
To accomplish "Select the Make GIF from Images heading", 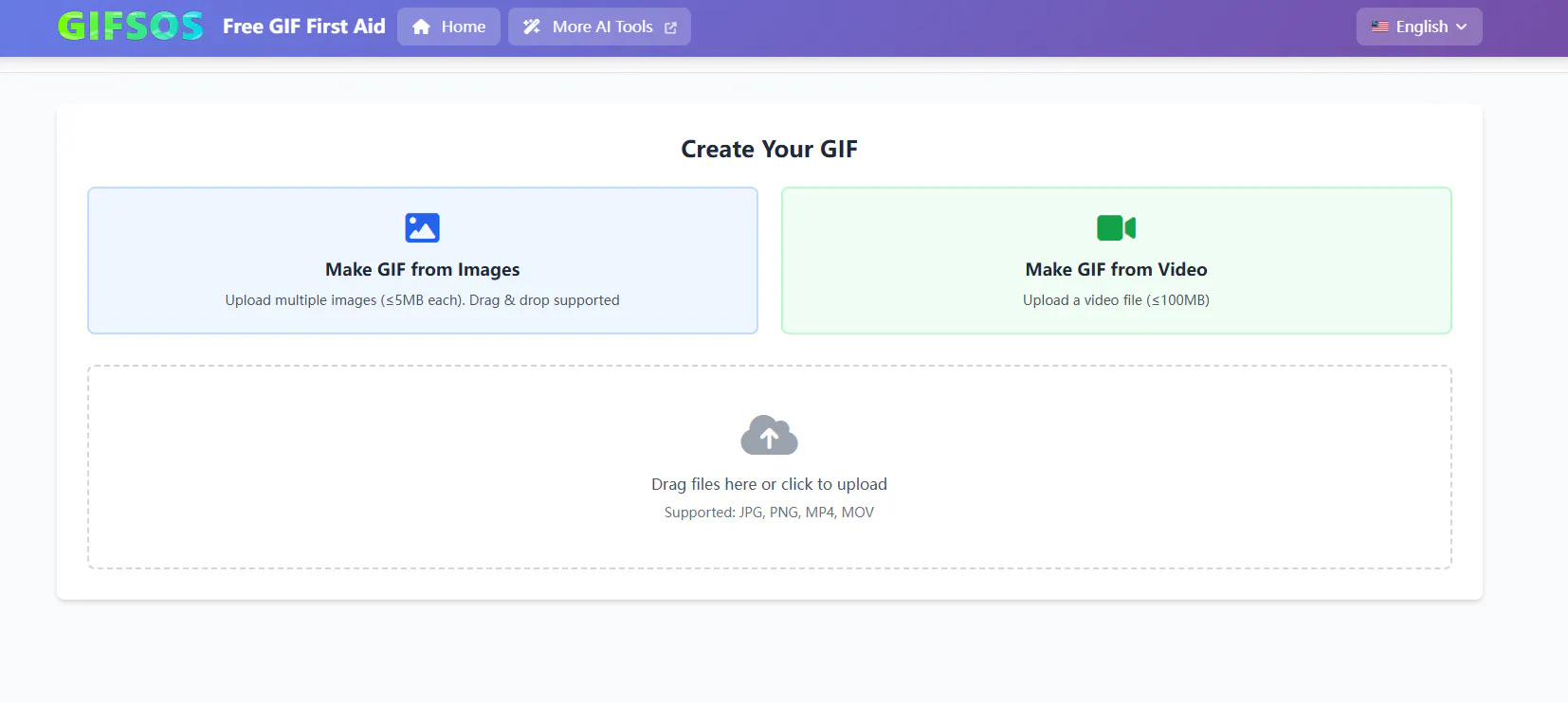I will pos(423,269).
